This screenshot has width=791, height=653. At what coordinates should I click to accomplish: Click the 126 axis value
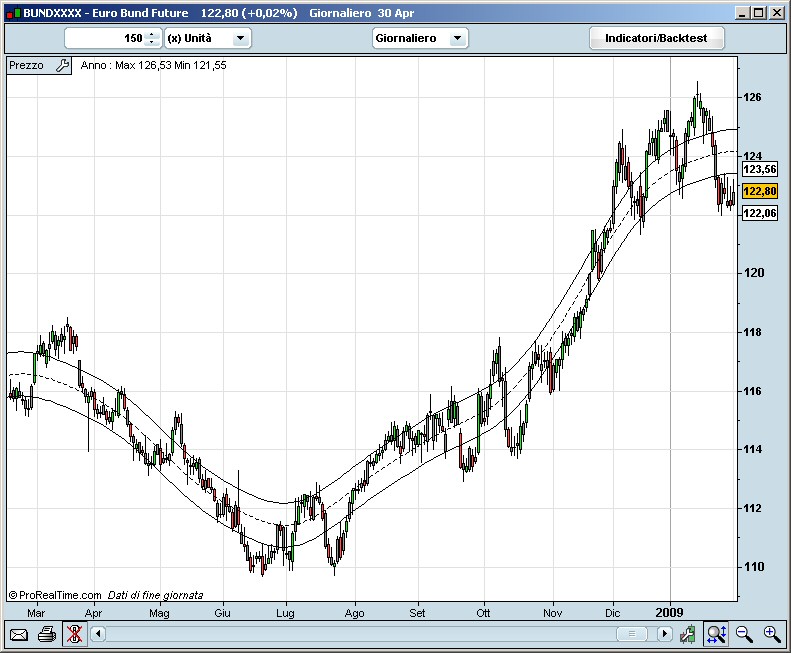(x=753, y=97)
